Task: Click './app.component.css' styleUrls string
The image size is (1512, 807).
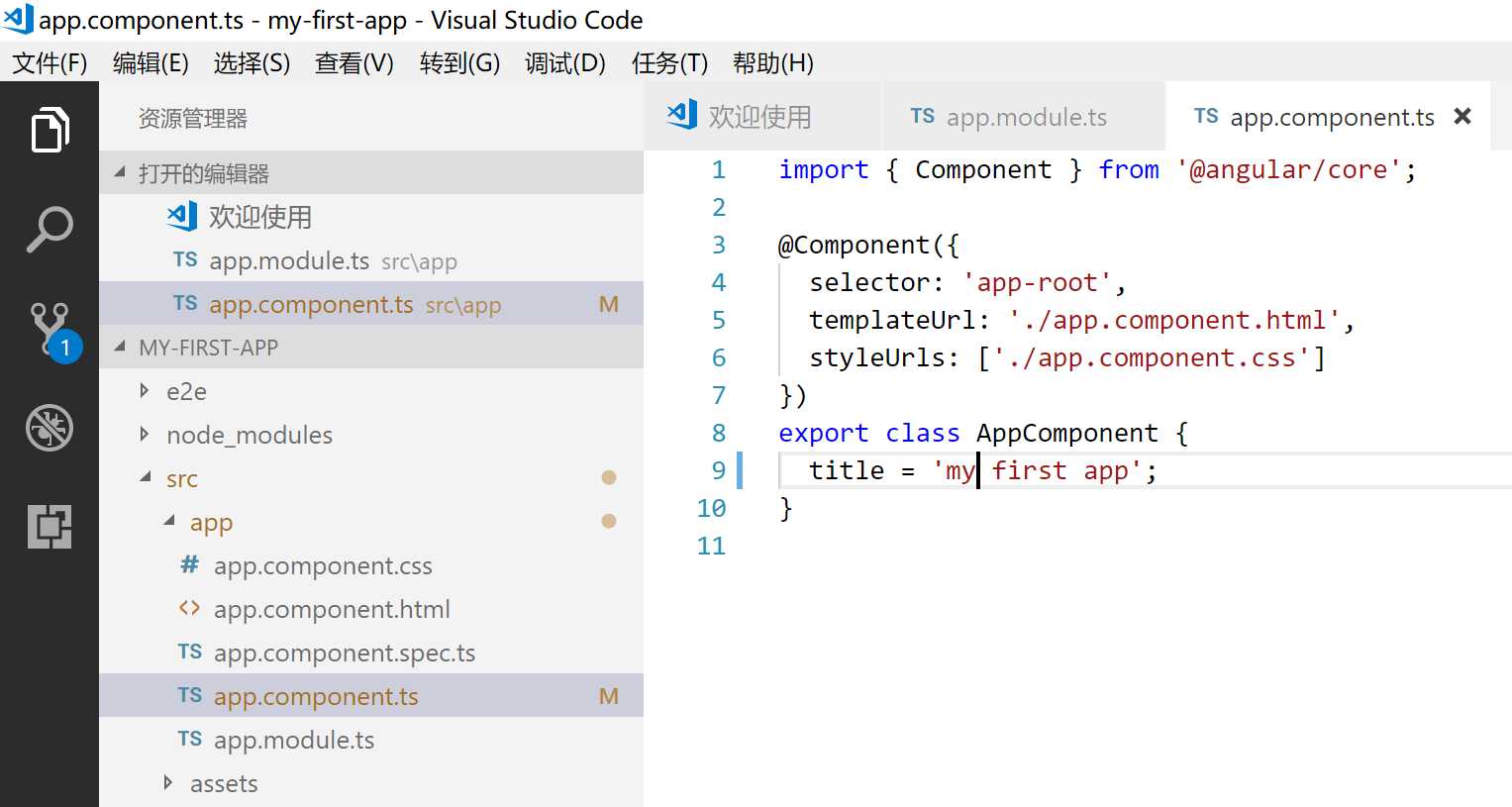Action: [x=1153, y=357]
